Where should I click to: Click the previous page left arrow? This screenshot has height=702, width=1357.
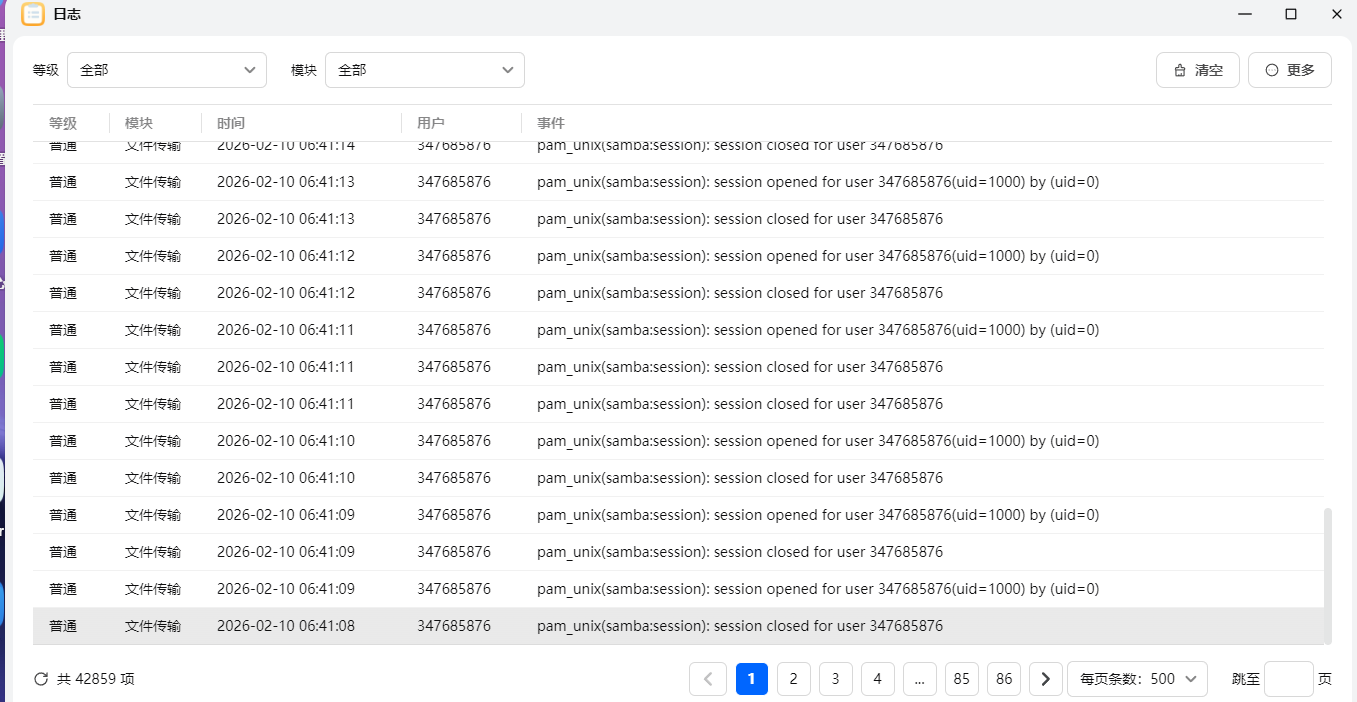click(x=708, y=679)
